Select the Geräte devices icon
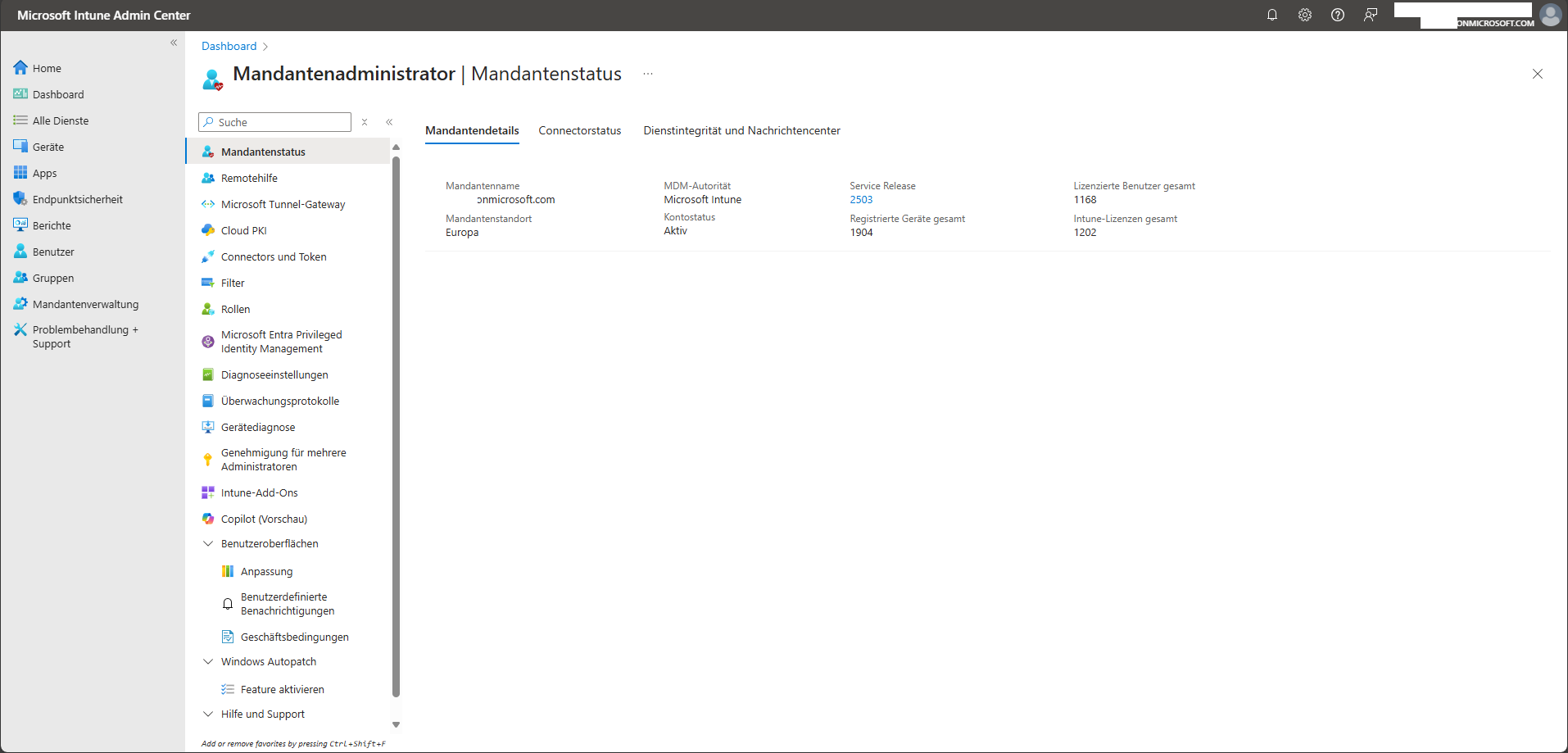The height and width of the screenshot is (753, 1568). click(x=20, y=147)
